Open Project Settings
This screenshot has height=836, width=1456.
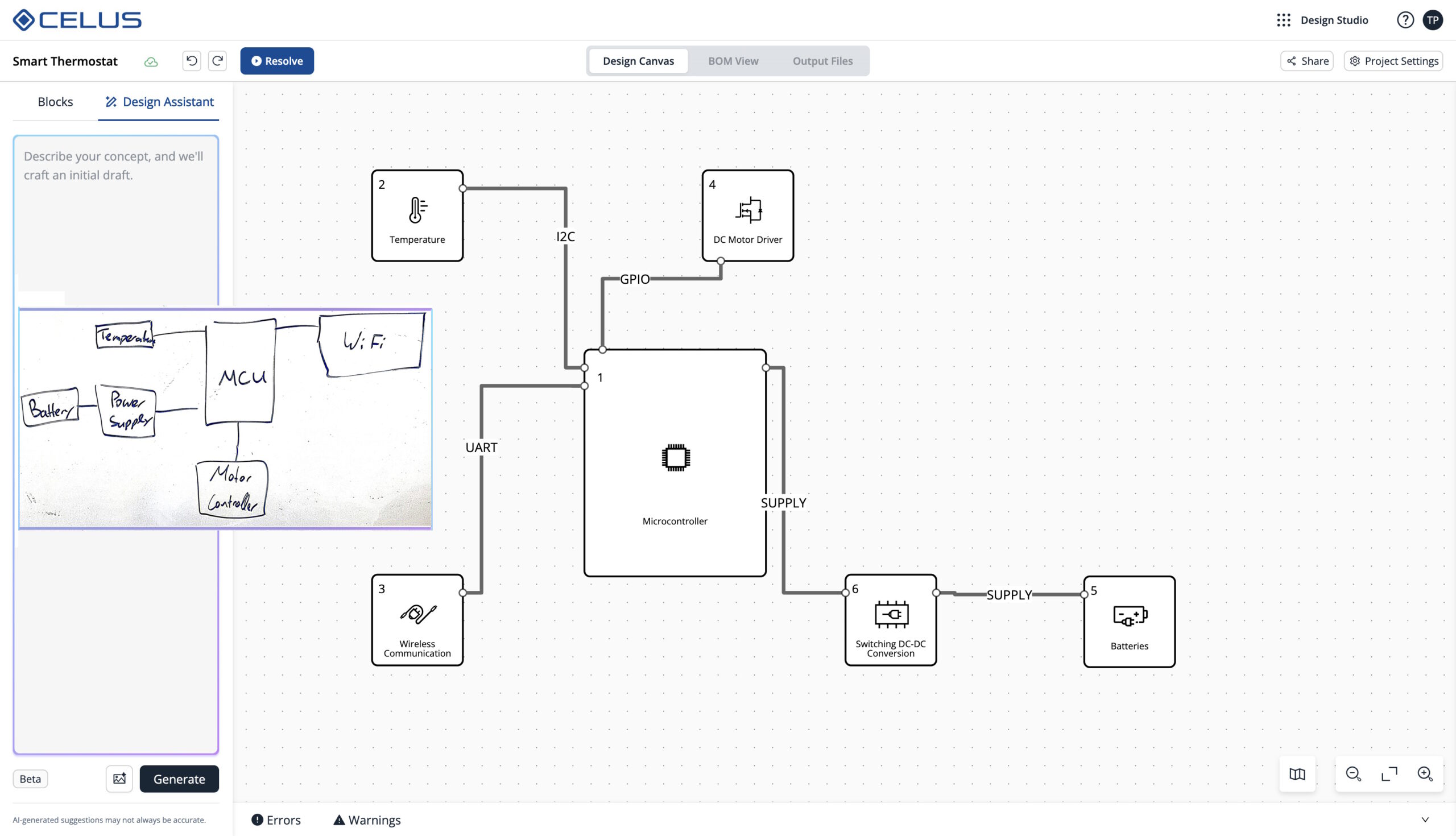1393,61
